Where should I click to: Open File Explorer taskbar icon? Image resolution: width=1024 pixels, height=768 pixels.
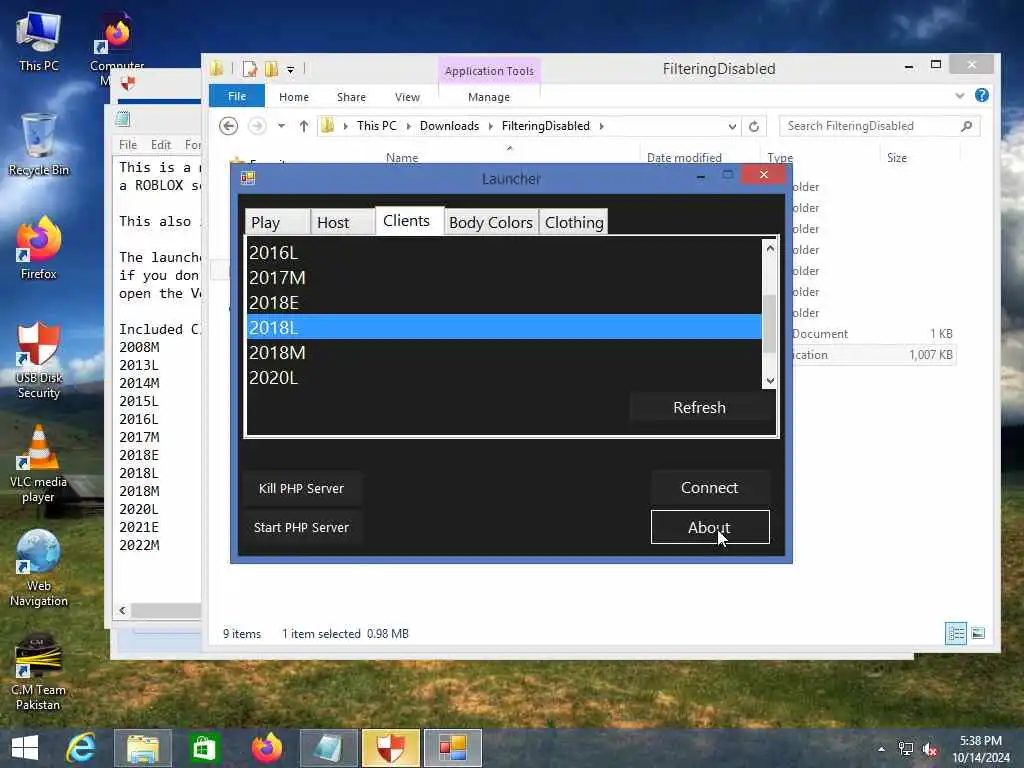(143, 748)
